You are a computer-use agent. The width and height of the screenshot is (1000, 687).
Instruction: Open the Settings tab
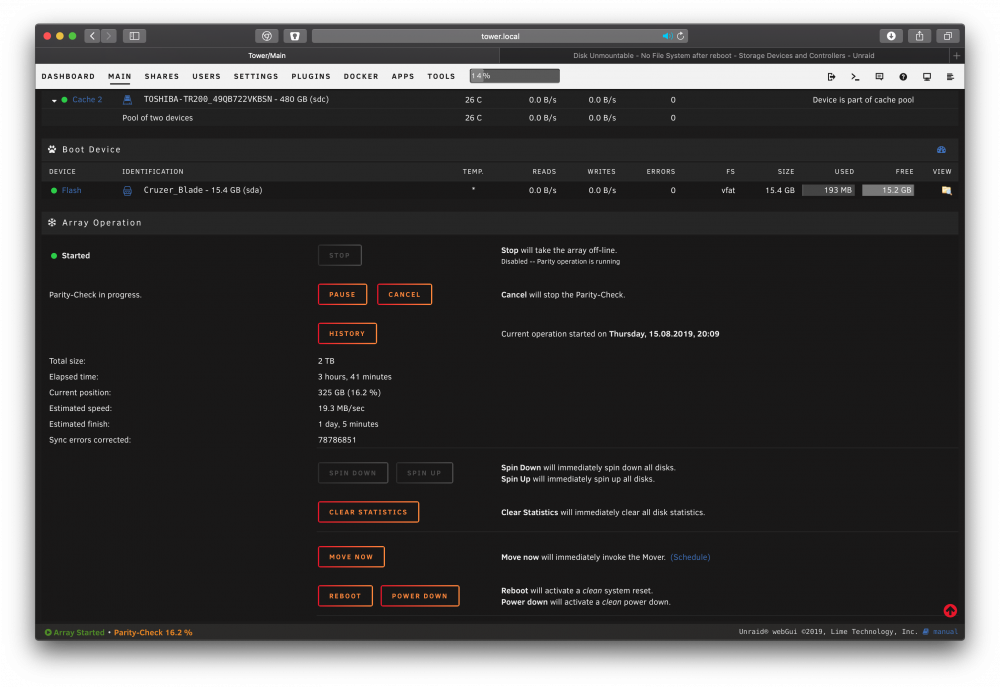coord(256,77)
